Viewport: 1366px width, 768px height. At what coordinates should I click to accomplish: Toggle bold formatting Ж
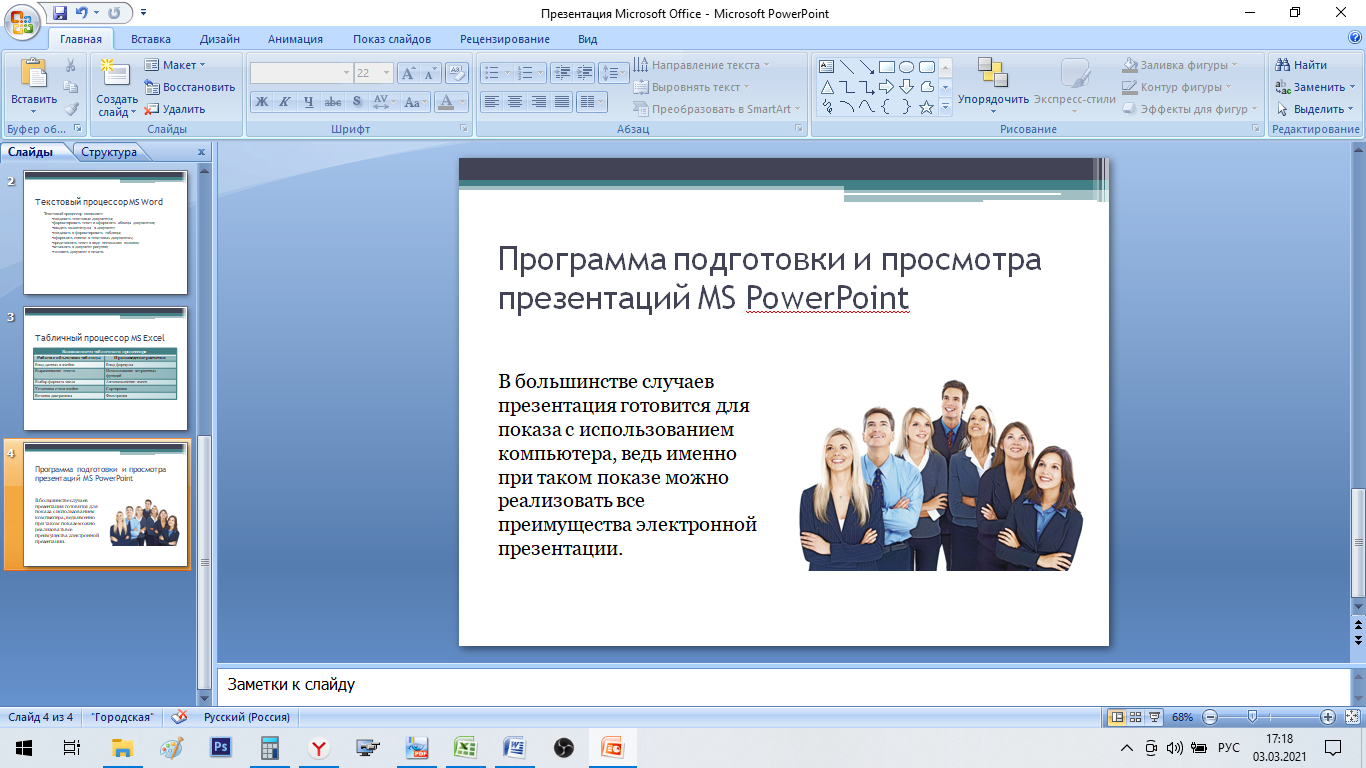262,102
